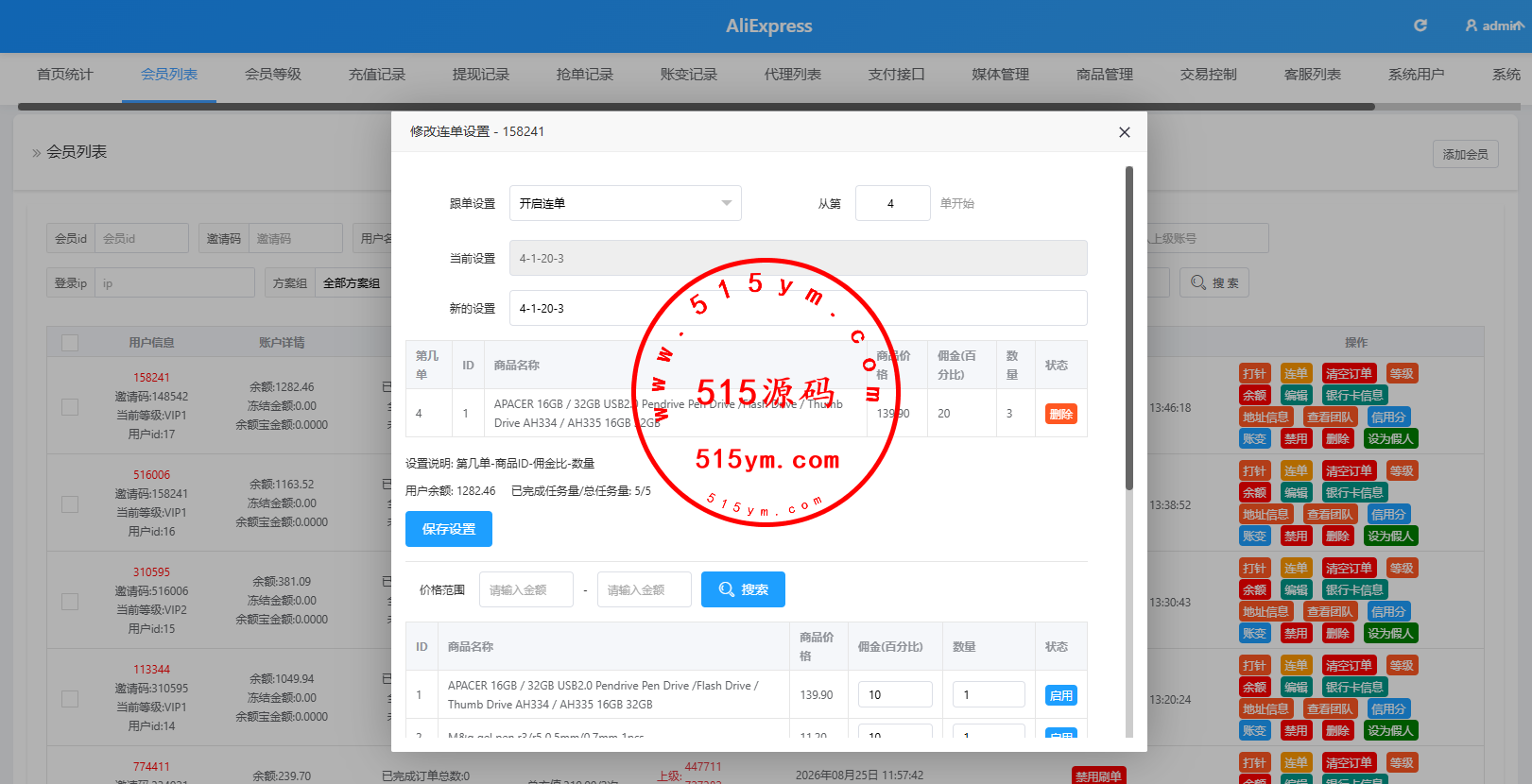Screen dimensions: 1532x784
Task: Open the 媒体管理 tab
Action: (1001, 75)
